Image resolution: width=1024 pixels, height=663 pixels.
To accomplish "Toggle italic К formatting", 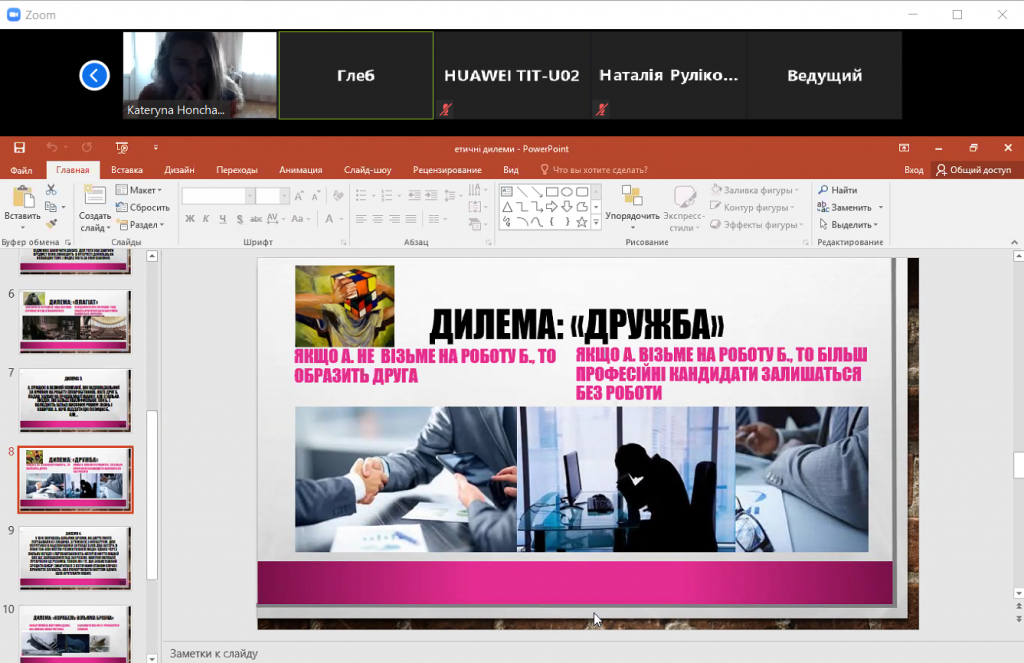I will 205,219.
